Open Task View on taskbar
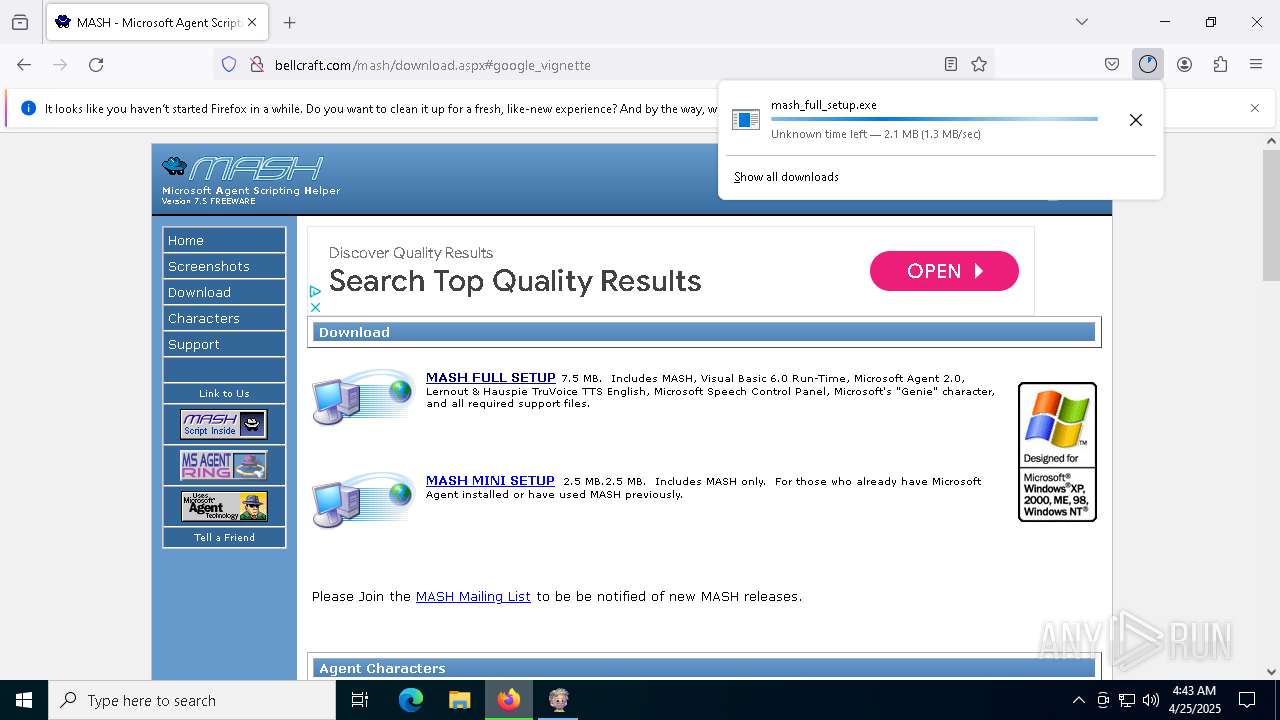Screen dimensions: 1280x720 [360, 700]
